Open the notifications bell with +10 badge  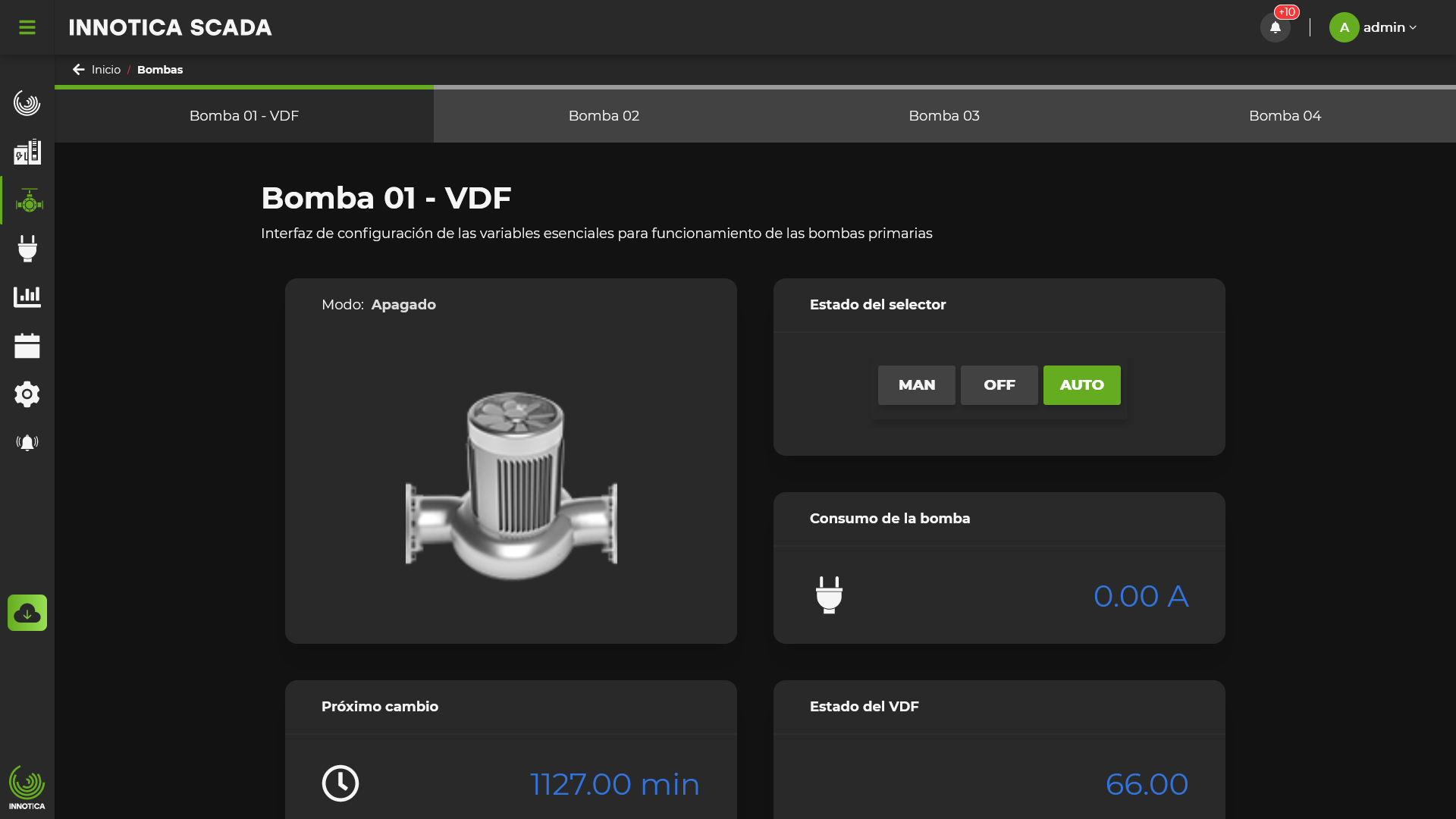[1276, 27]
